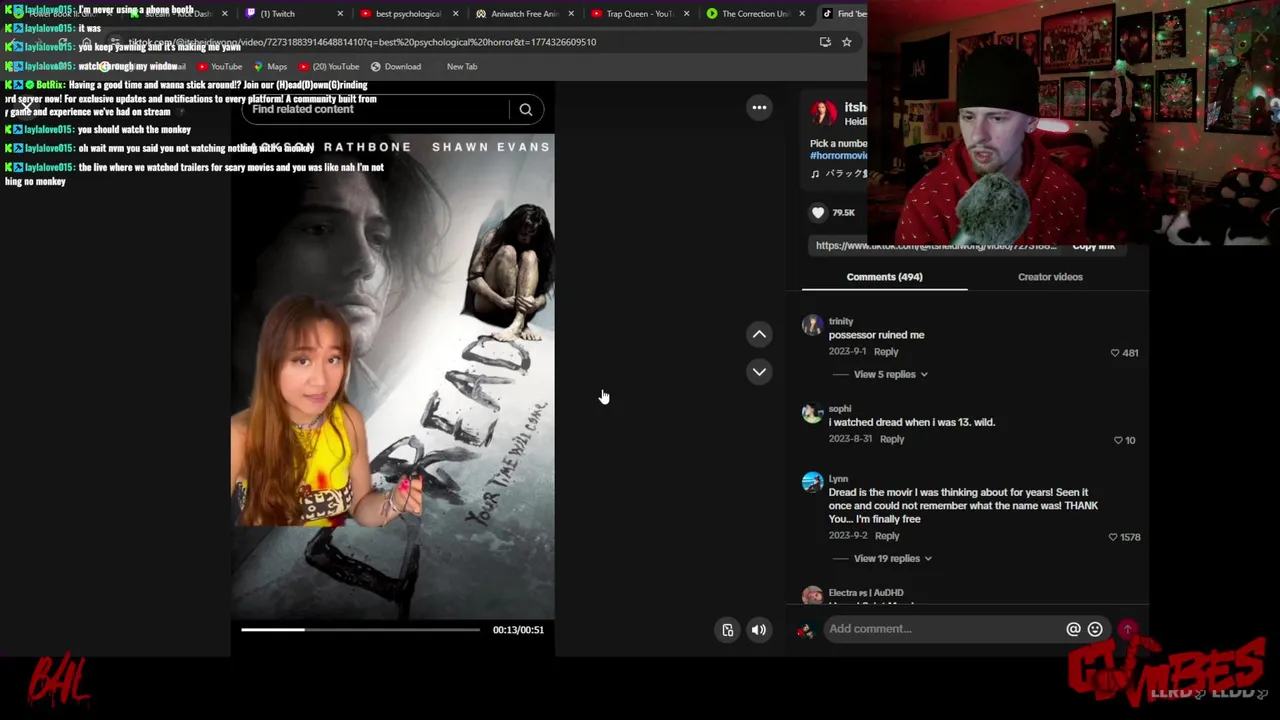This screenshot has height=720, width=1280.
Task: Open (20) YouTube bookmark
Action: pos(329,67)
